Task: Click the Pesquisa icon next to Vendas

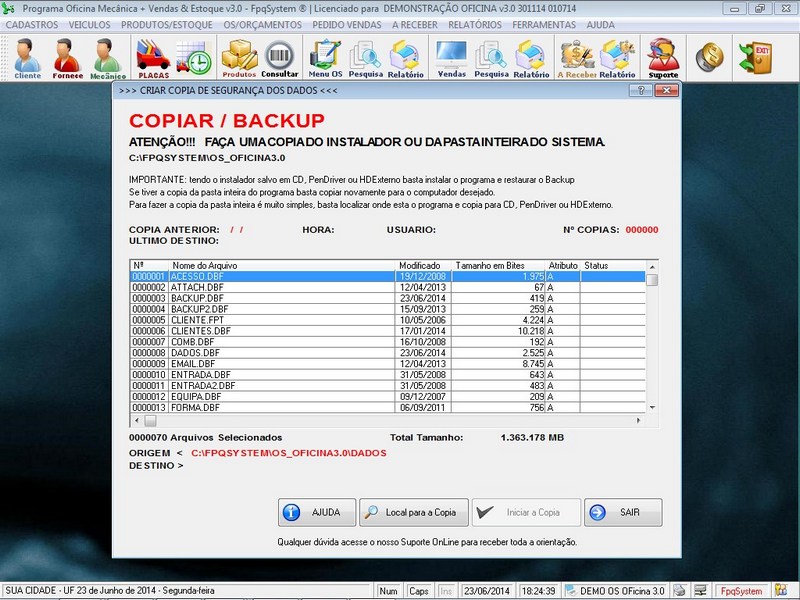Action: pos(491,58)
